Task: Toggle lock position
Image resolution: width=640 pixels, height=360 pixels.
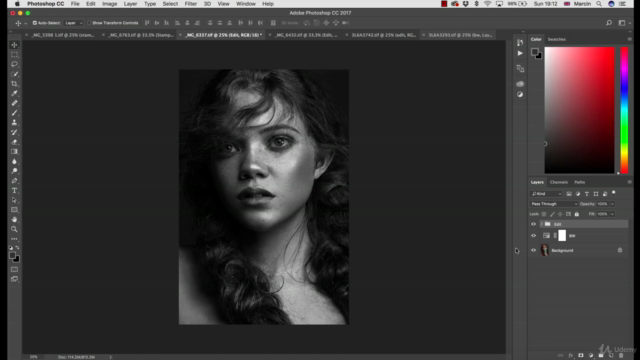Action: coord(560,214)
